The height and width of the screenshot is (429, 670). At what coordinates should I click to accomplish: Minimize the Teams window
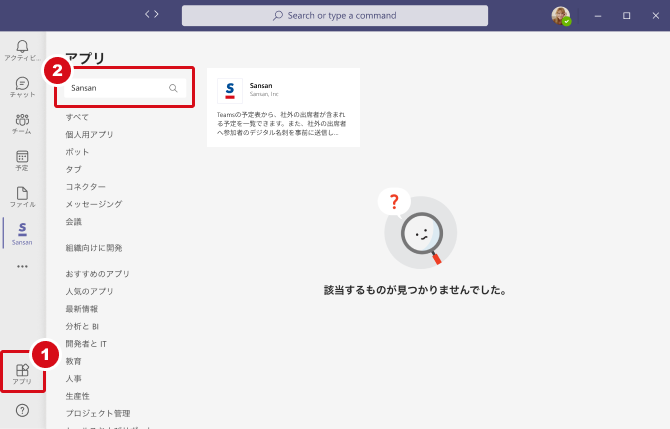click(598, 16)
